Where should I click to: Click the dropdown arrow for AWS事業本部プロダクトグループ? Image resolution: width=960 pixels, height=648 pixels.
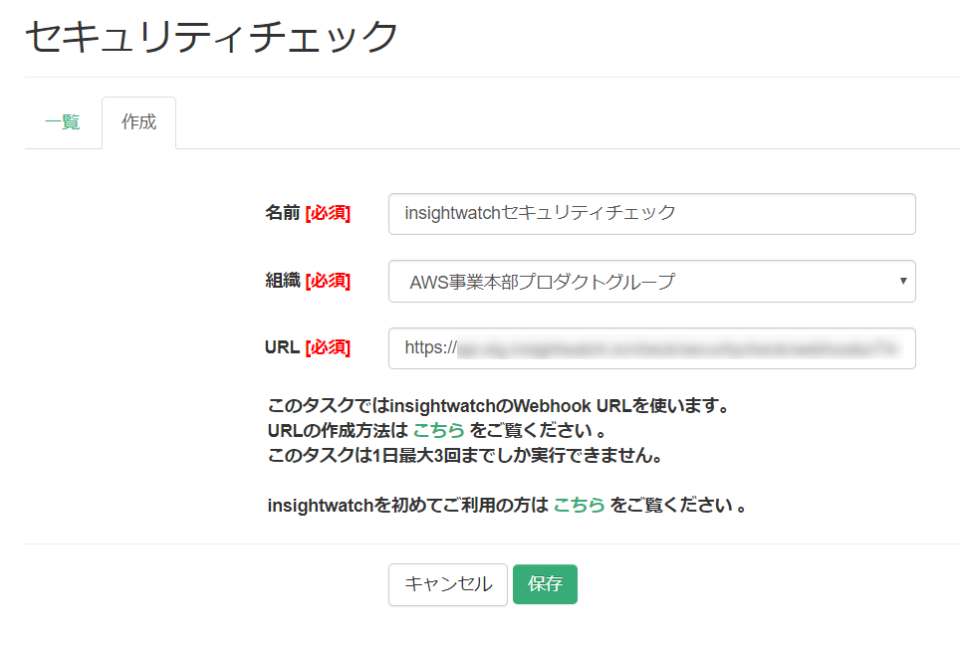coord(903,281)
